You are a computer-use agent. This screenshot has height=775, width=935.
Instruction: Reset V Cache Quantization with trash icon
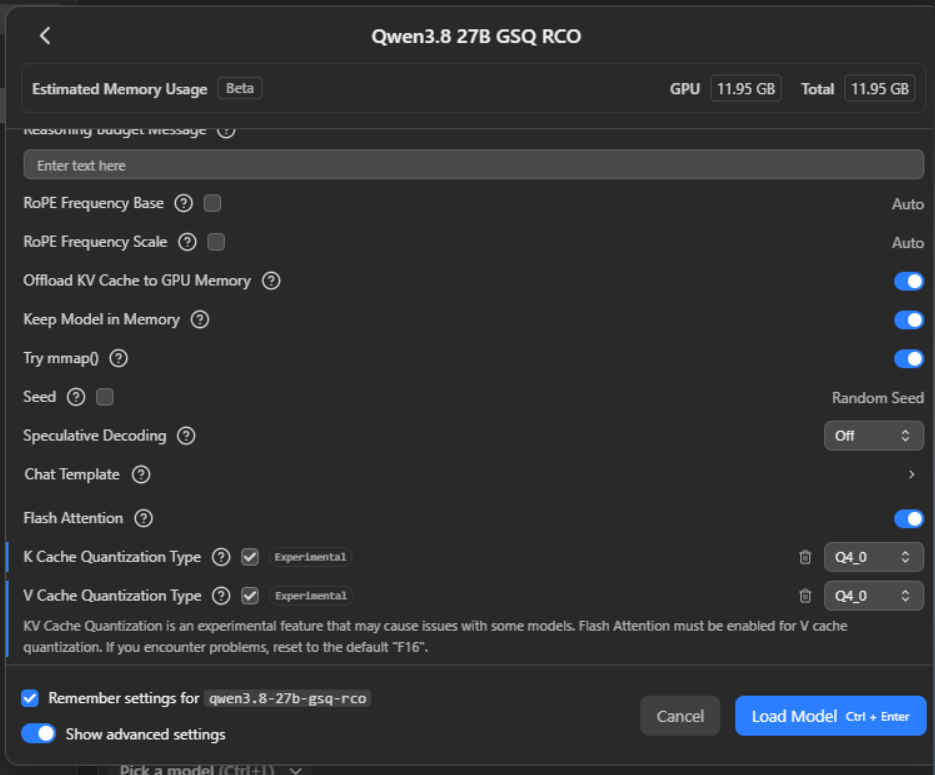(x=805, y=596)
